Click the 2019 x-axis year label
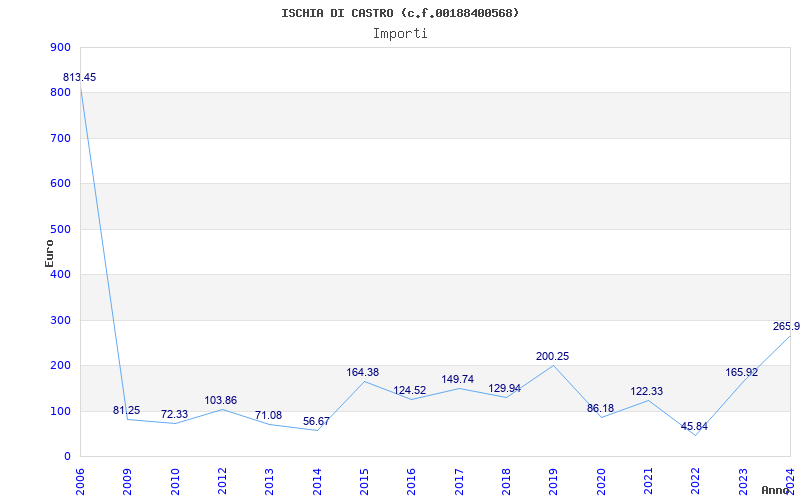800x500 pixels. point(554,482)
